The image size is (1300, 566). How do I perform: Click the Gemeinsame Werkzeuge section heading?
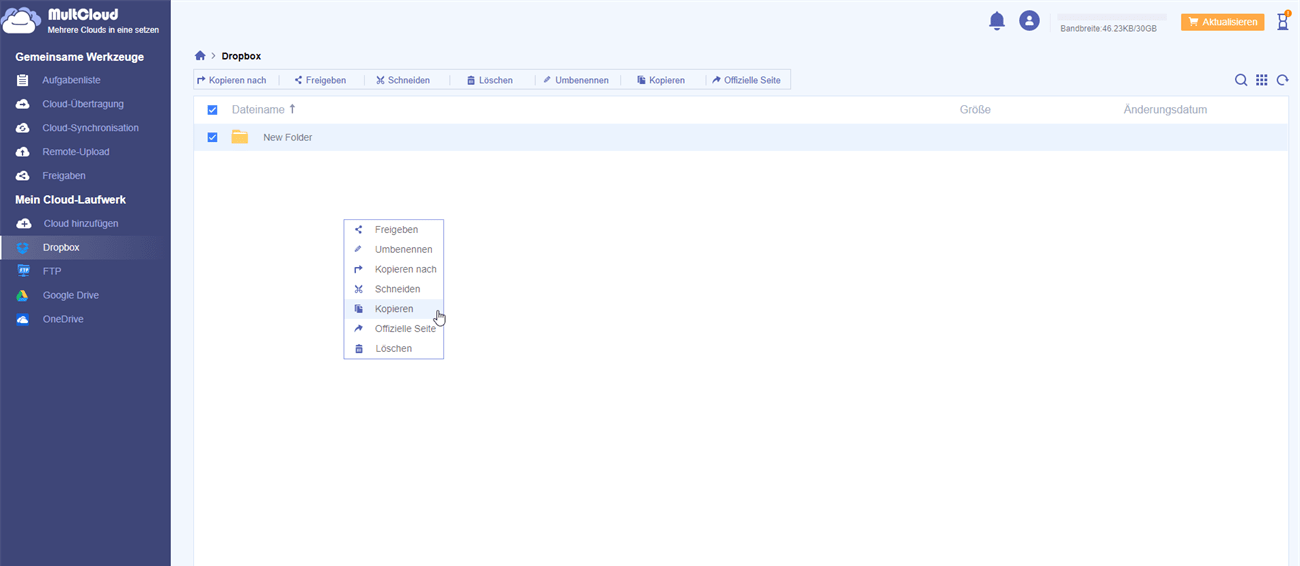click(x=78, y=57)
